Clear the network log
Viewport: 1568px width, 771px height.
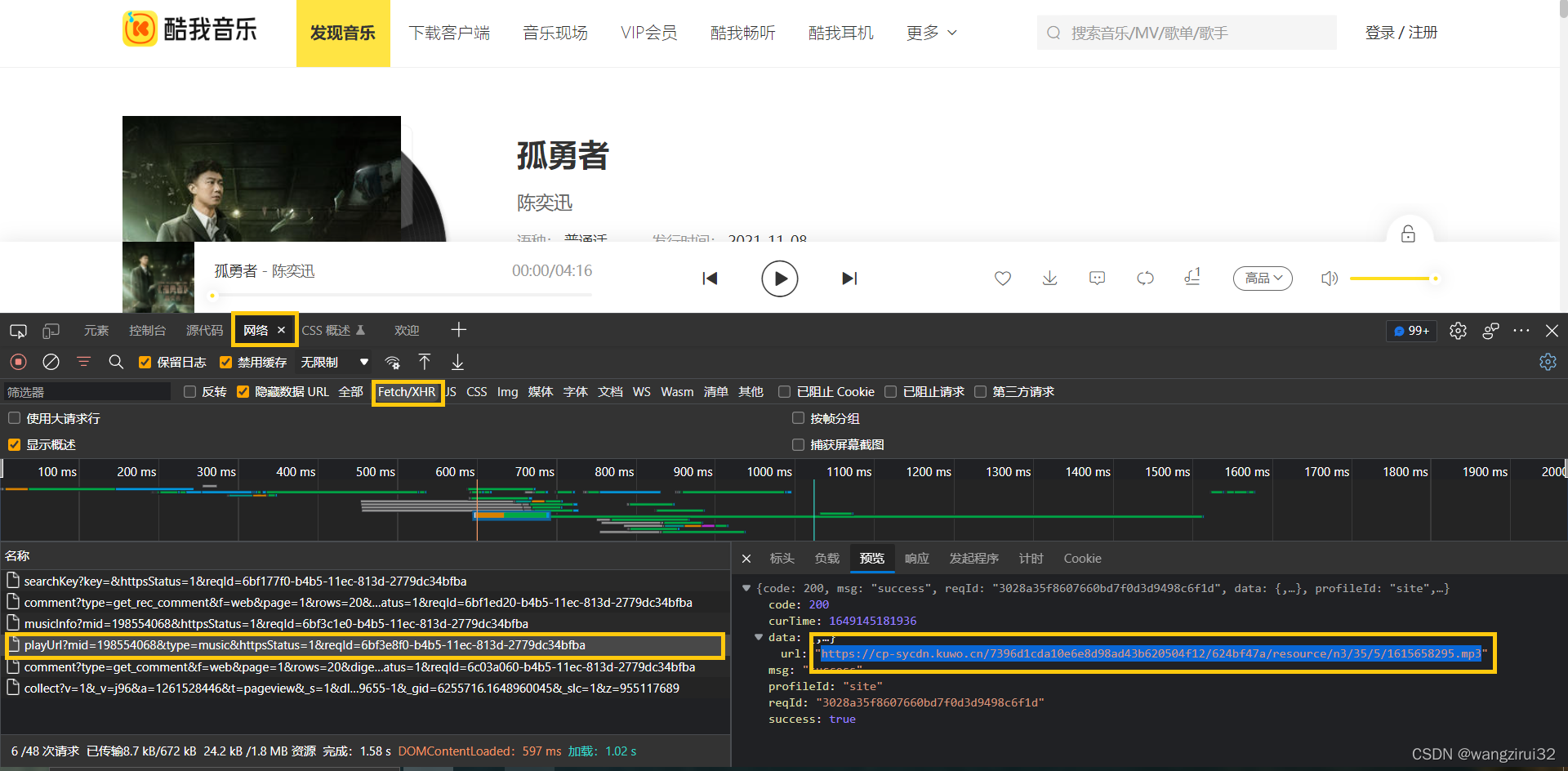51,362
